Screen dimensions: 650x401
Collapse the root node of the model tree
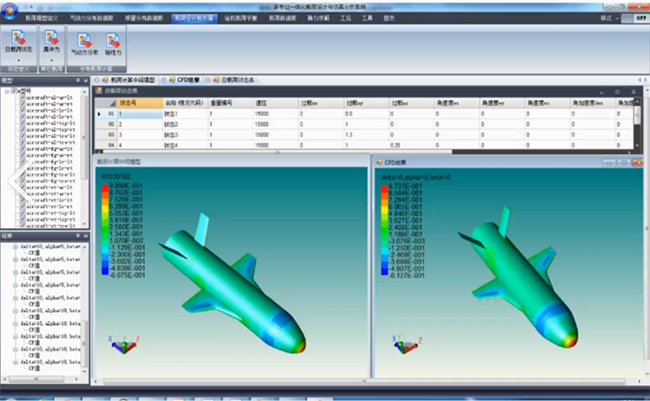6,90
